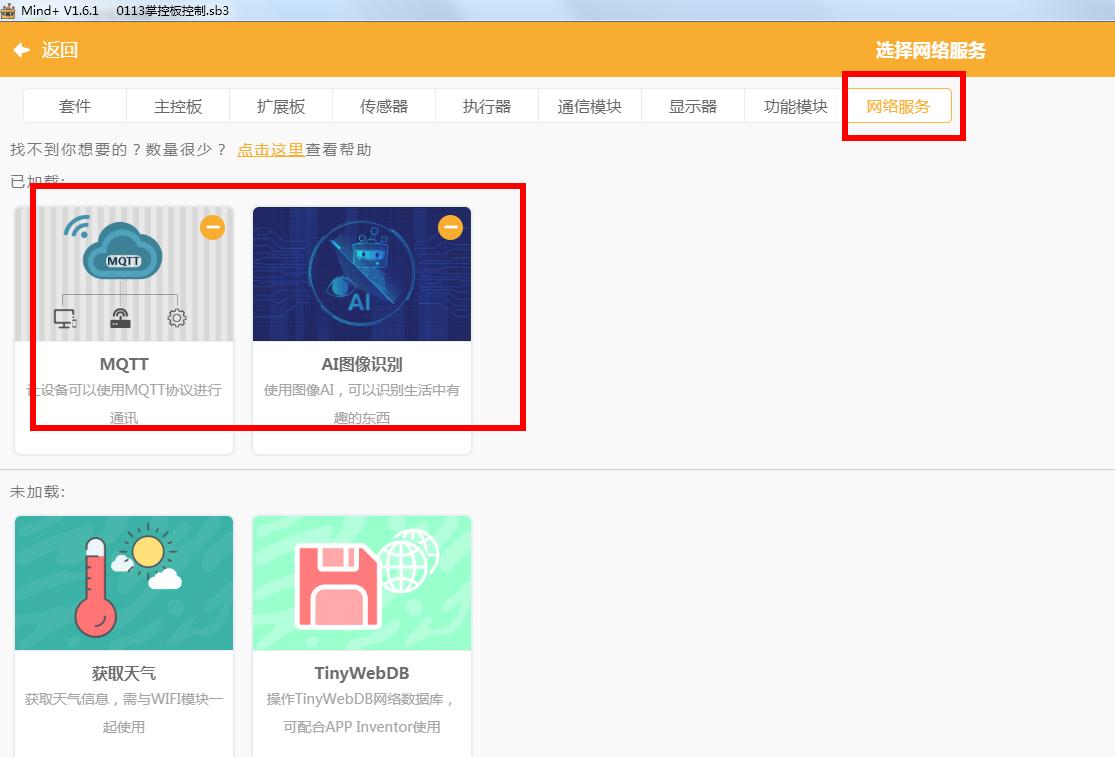
Task: Click the AI图像识别 card title
Action: 362,364
